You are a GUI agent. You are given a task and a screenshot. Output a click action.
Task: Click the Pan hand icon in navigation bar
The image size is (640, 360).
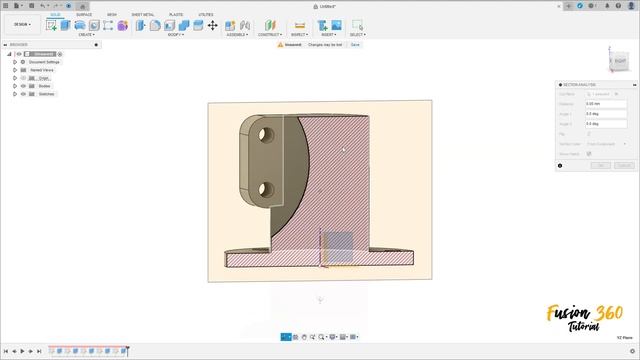(x=304, y=337)
